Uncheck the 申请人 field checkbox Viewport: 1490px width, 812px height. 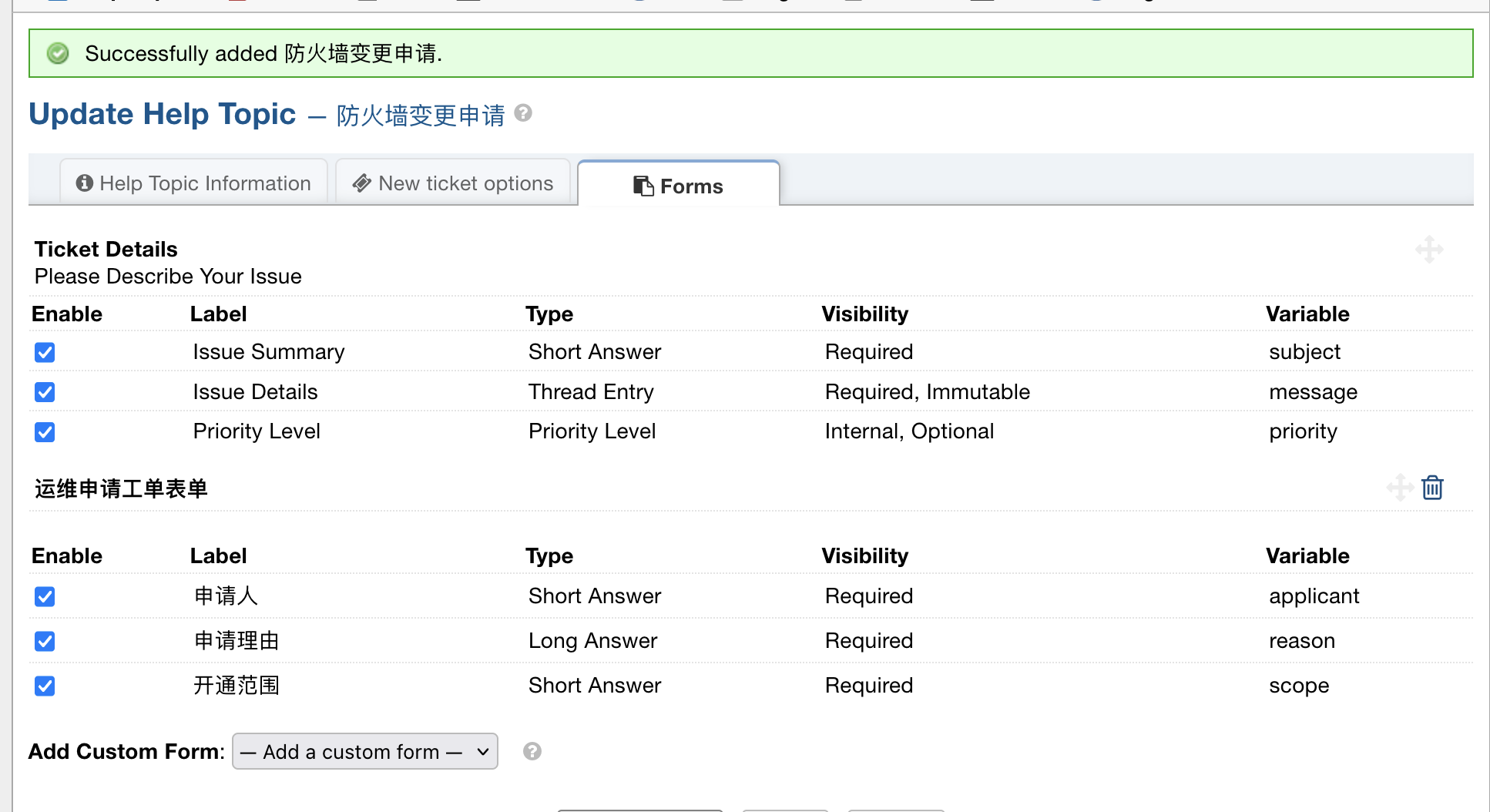[x=45, y=597]
